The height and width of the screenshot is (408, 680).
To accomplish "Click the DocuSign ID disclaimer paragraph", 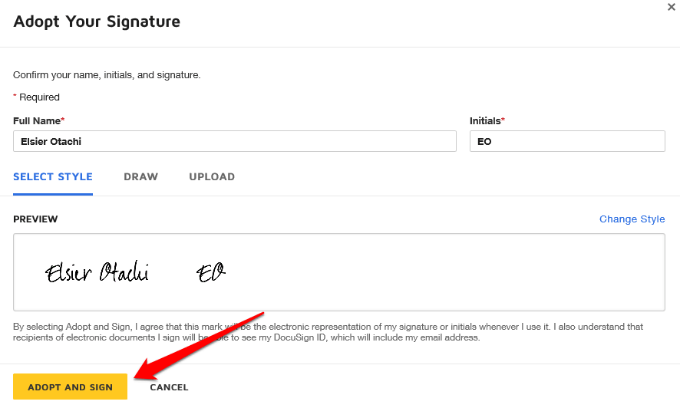I will (339, 332).
